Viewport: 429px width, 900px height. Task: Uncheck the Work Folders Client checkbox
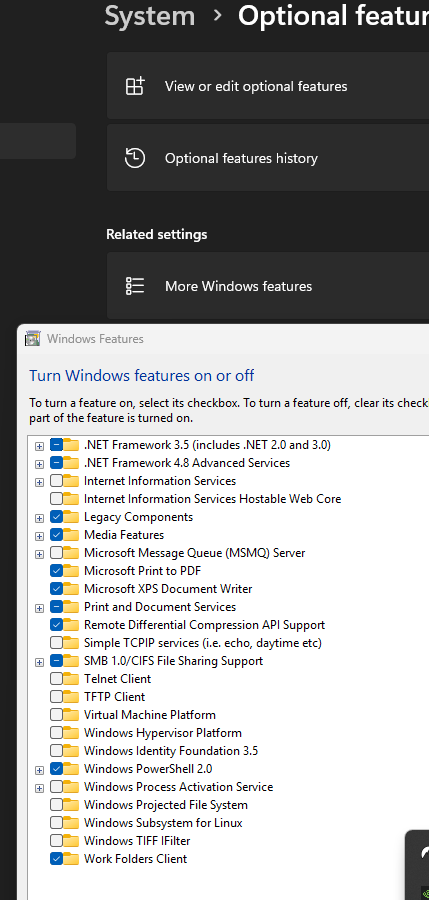click(56, 859)
